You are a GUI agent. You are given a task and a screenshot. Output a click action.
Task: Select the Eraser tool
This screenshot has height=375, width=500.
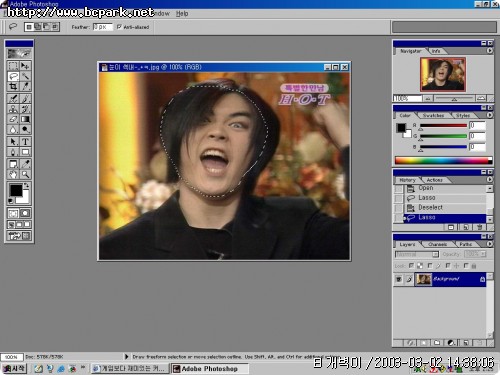coord(13,119)
